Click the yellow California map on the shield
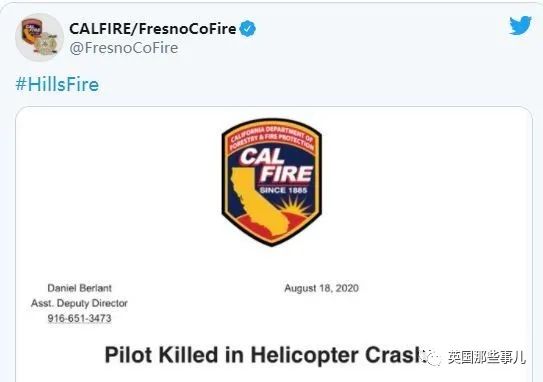Image resolution: width=543 pixels, height=382 pixels. pyautogui.click(x=257, y=202)
